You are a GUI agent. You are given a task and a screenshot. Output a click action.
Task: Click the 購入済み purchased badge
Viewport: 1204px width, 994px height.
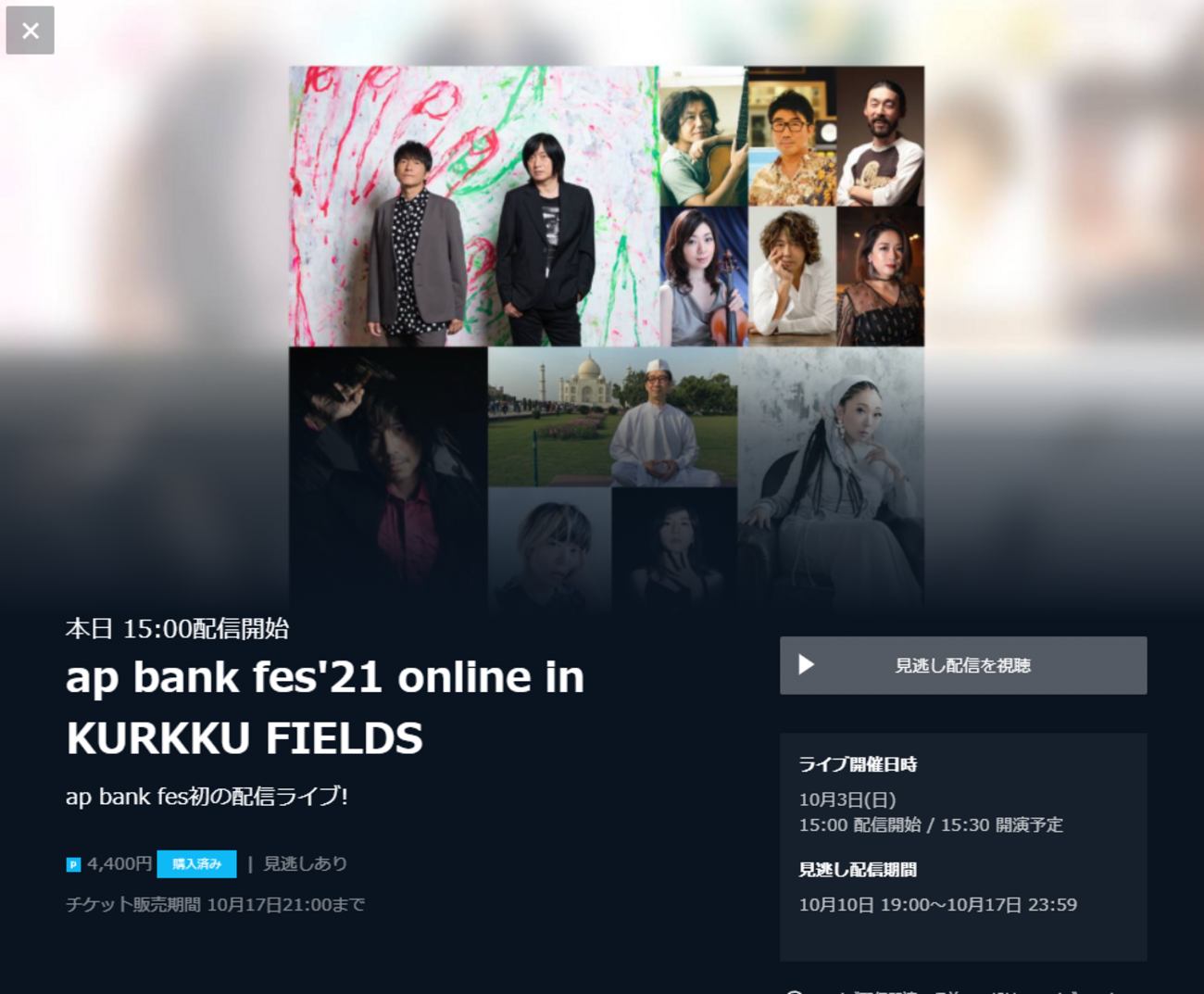click(x=196, y=863)
